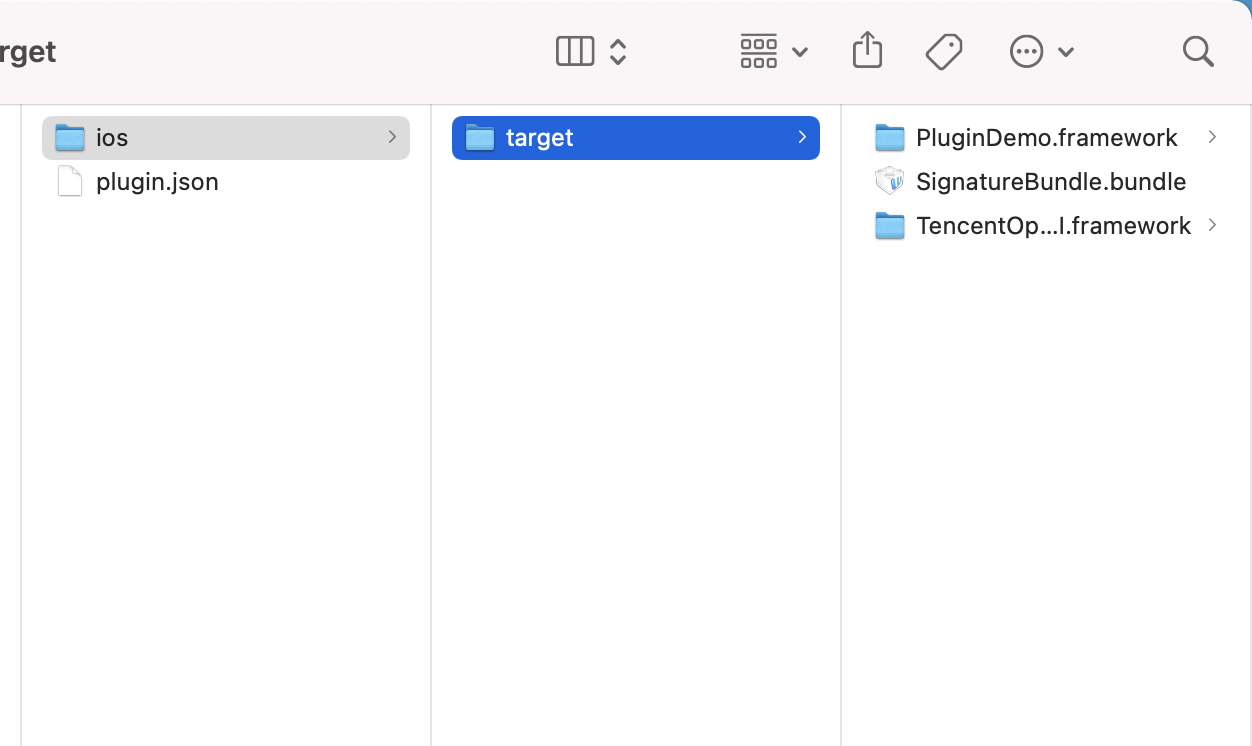This screenshot has width=1252, height=746.
Task: Expand the ios folder chevron
Action: pos(392,137)
